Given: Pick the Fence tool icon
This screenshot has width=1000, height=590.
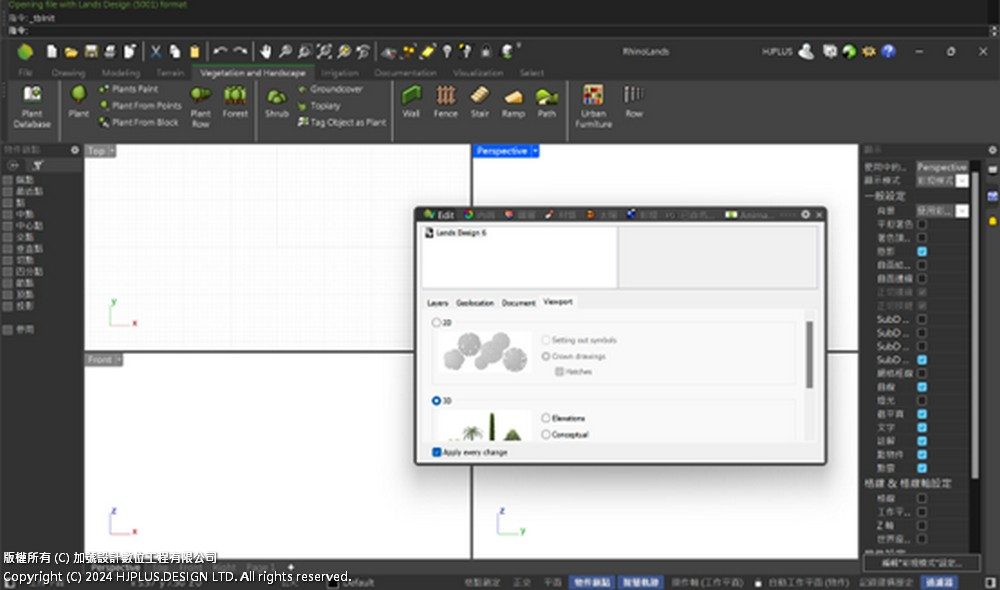Looking at the screenshot, I should coord(445,102).
